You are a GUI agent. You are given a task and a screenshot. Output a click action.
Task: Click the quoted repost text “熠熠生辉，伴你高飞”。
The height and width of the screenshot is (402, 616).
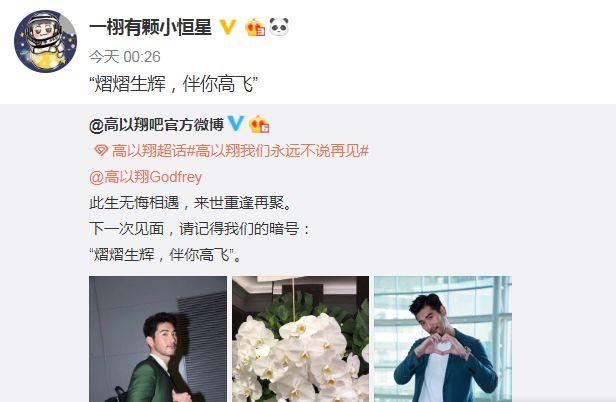click(165, 255)
